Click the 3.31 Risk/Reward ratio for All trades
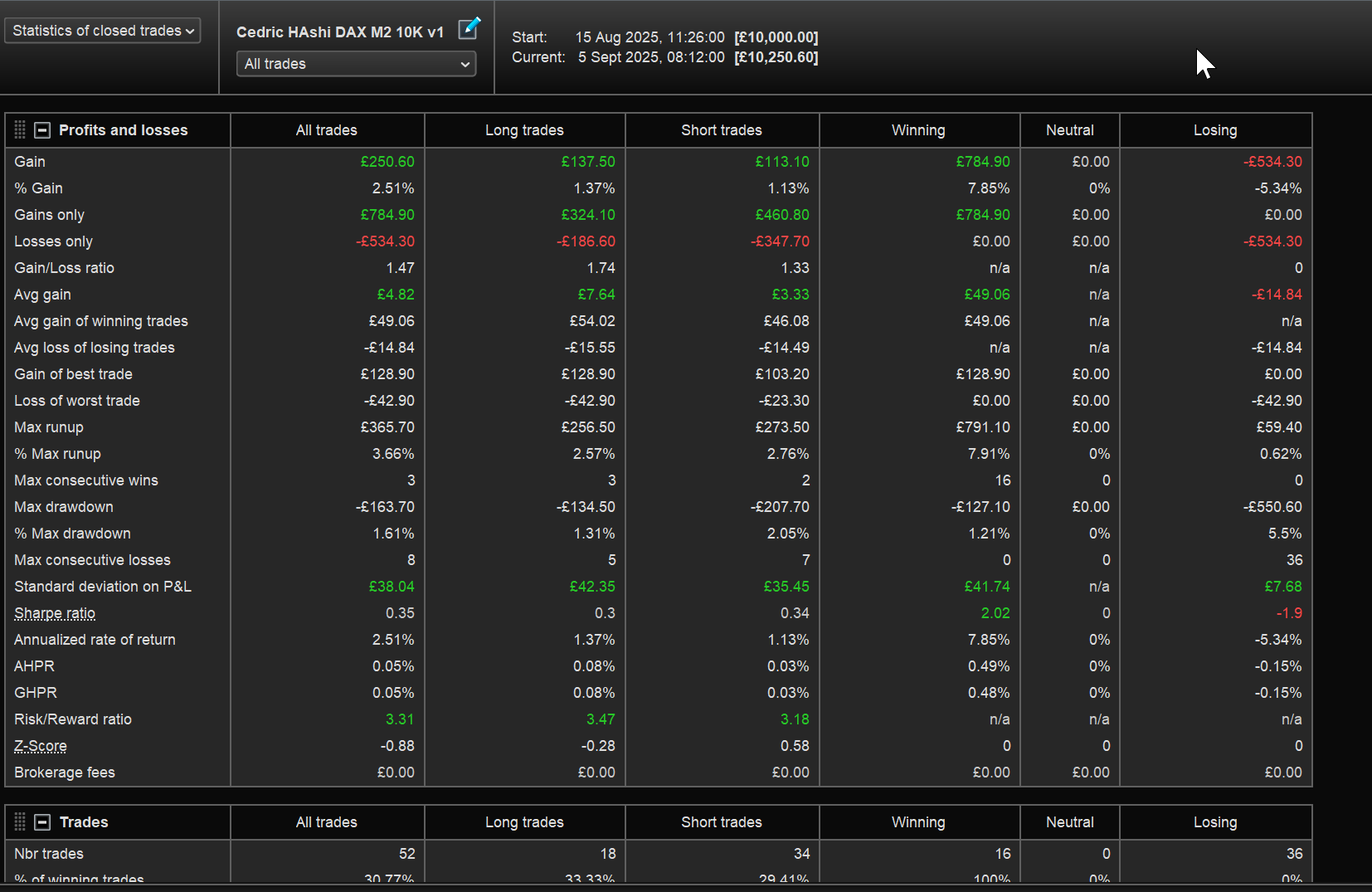Screen dimensions: 1372x892 (x=400, y=719)
